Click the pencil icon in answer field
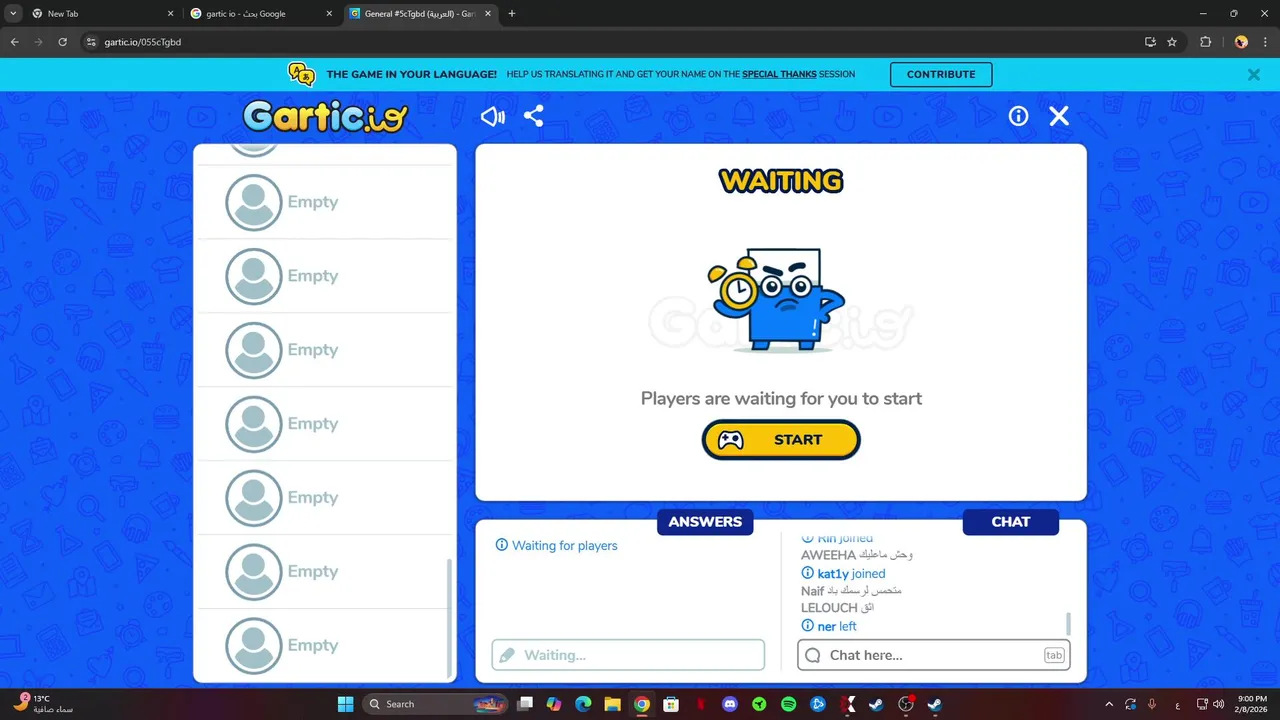Viewport: 1280px width, 720px height. click(x=507, y=655)
